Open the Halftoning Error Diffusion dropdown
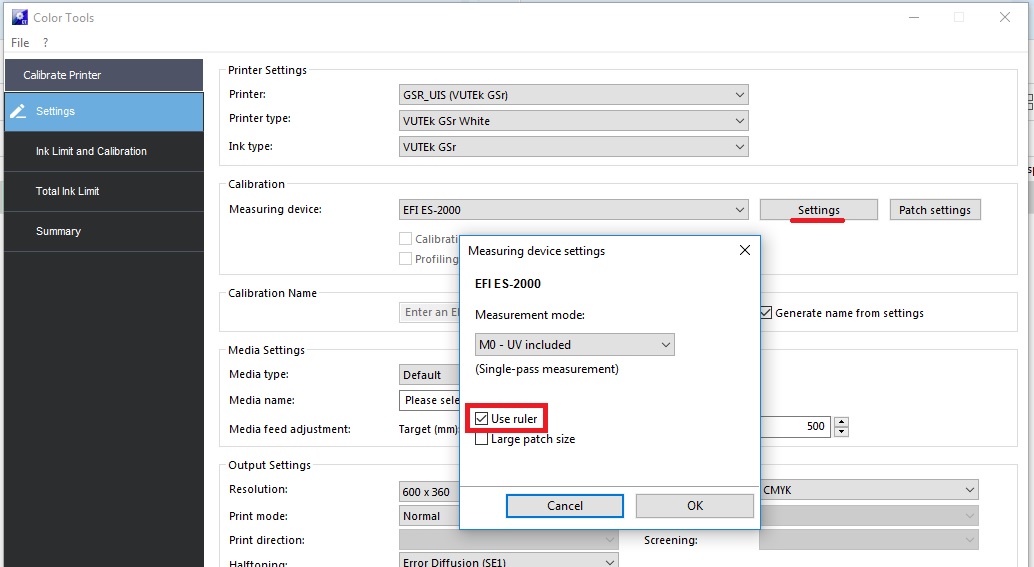1034x567 pixels. [x=508, y=561]
